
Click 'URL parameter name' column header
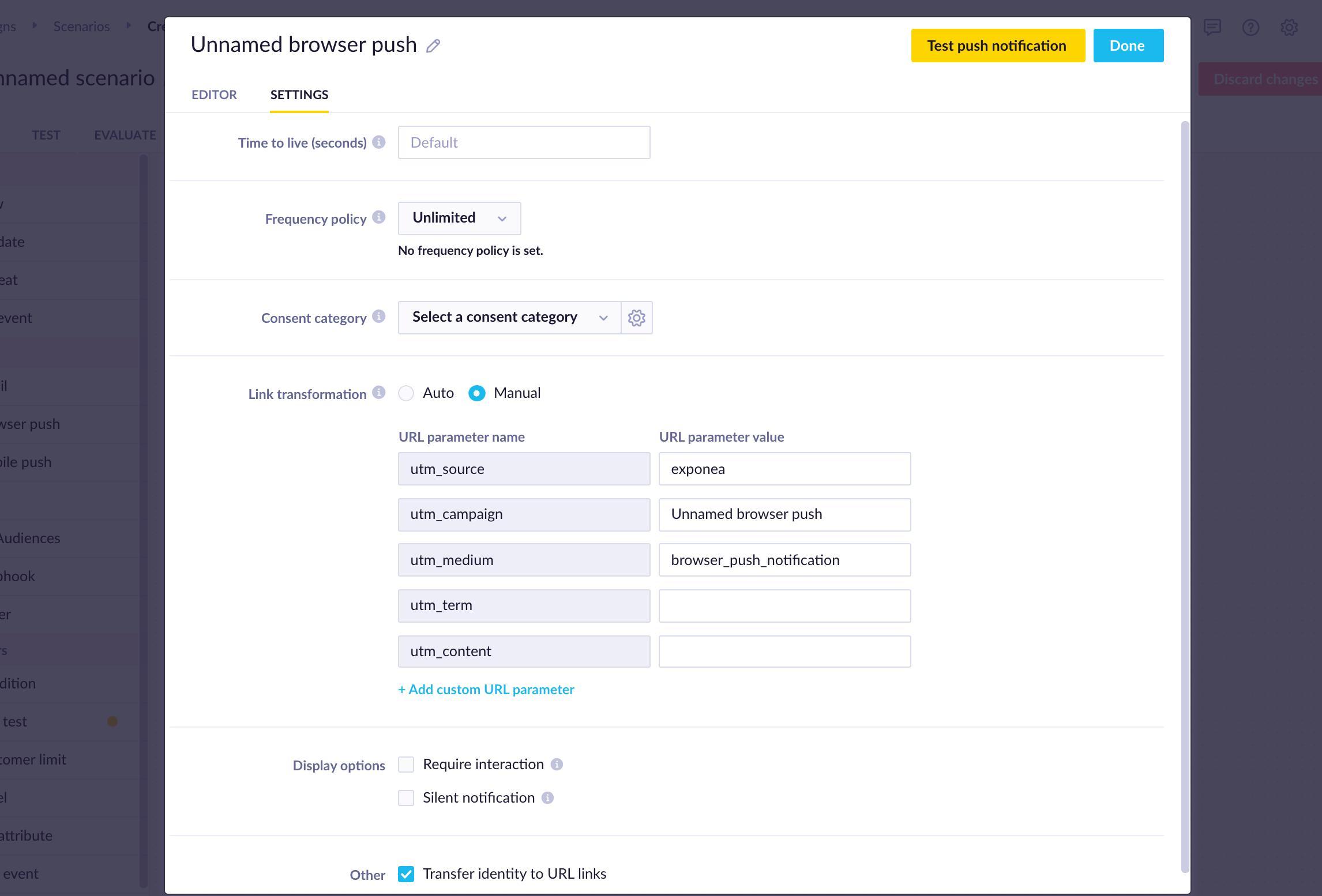pyautogui.click(x=462, y=437)
